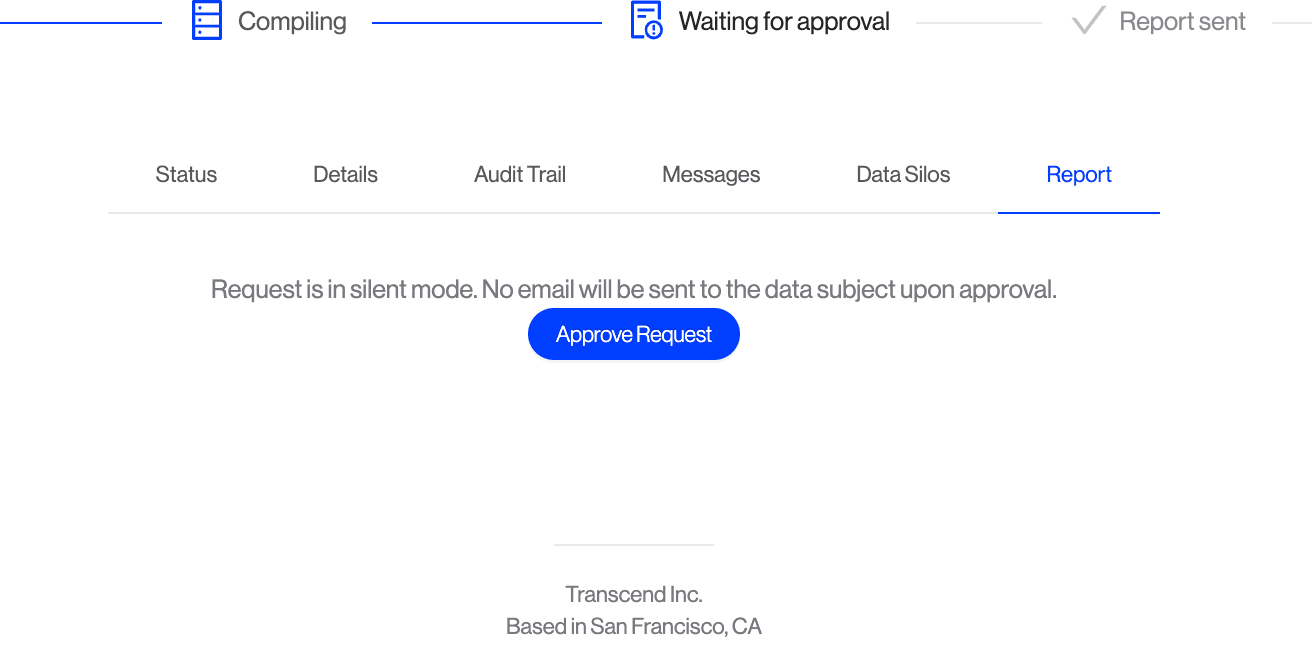Open the Details tab
The height and width of the screenshot is (666, 1312).
click(345, 175)
